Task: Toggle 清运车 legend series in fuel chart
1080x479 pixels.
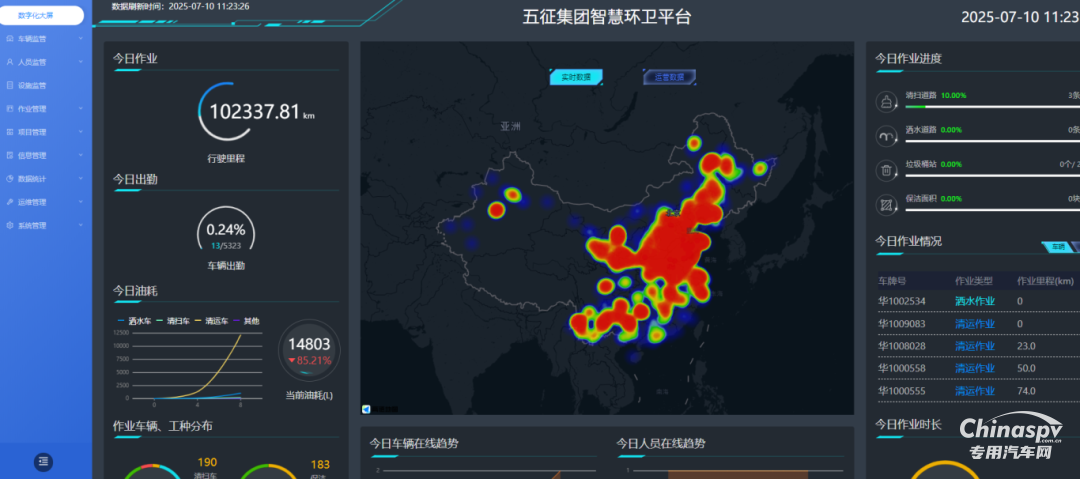Action: click(213, 320)
